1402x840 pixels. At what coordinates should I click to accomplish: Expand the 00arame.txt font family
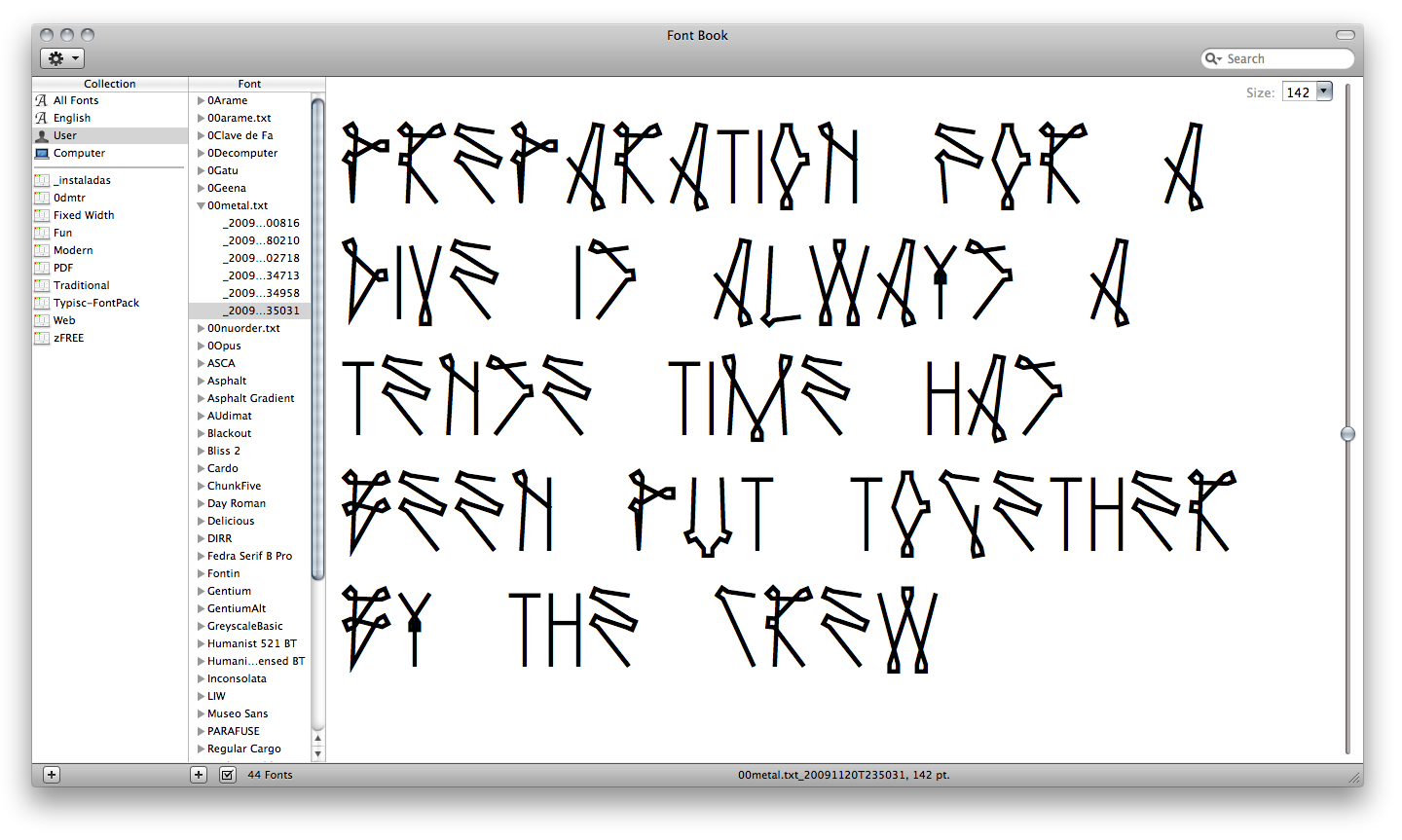[x=202, y=118]
